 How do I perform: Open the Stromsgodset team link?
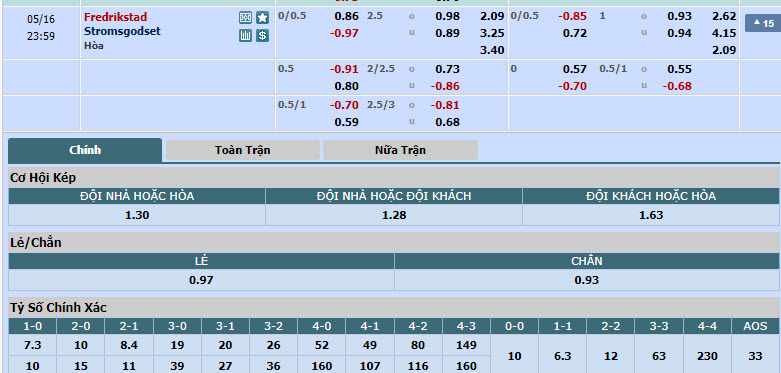122,31
